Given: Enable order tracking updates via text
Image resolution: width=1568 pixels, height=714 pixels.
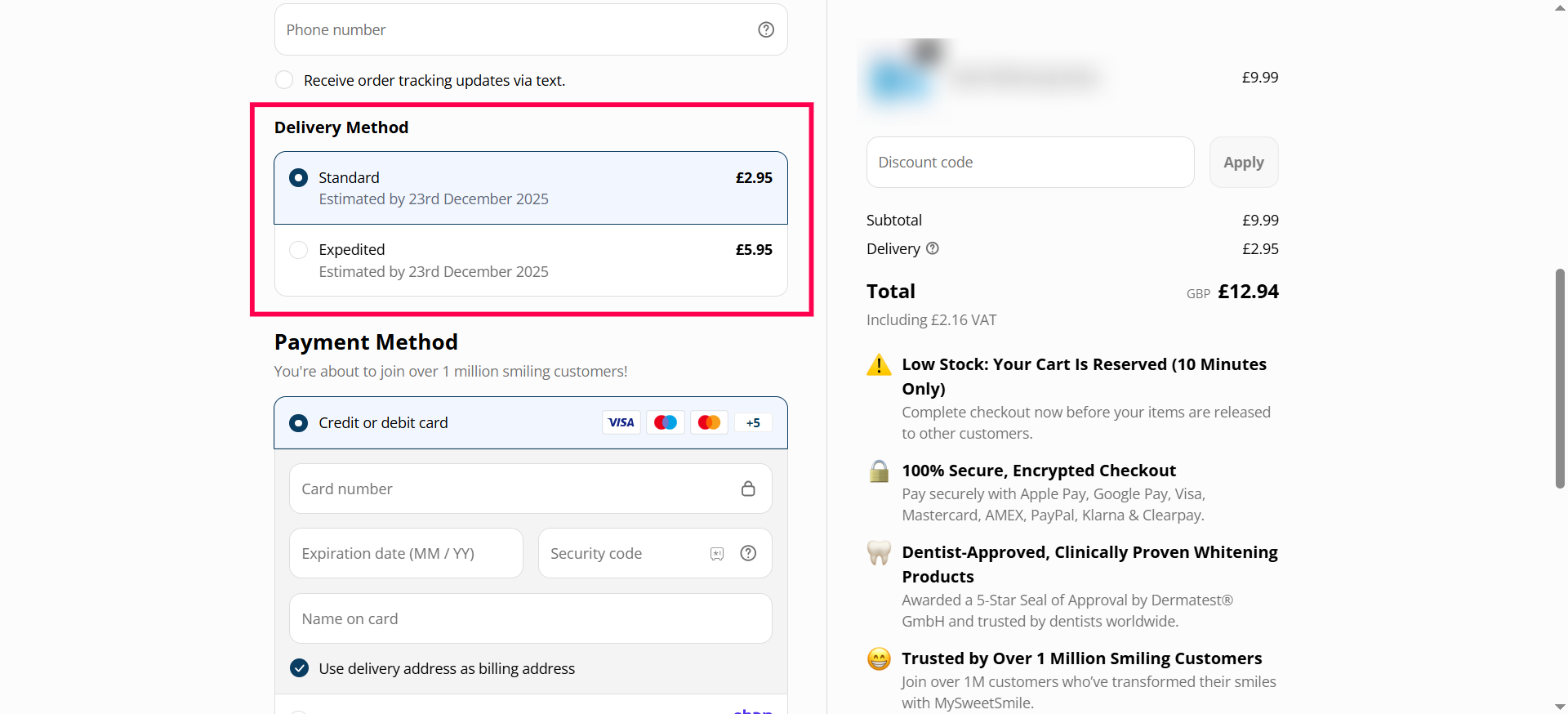Looking at the screenshot, I should click(x=284, y=80).
